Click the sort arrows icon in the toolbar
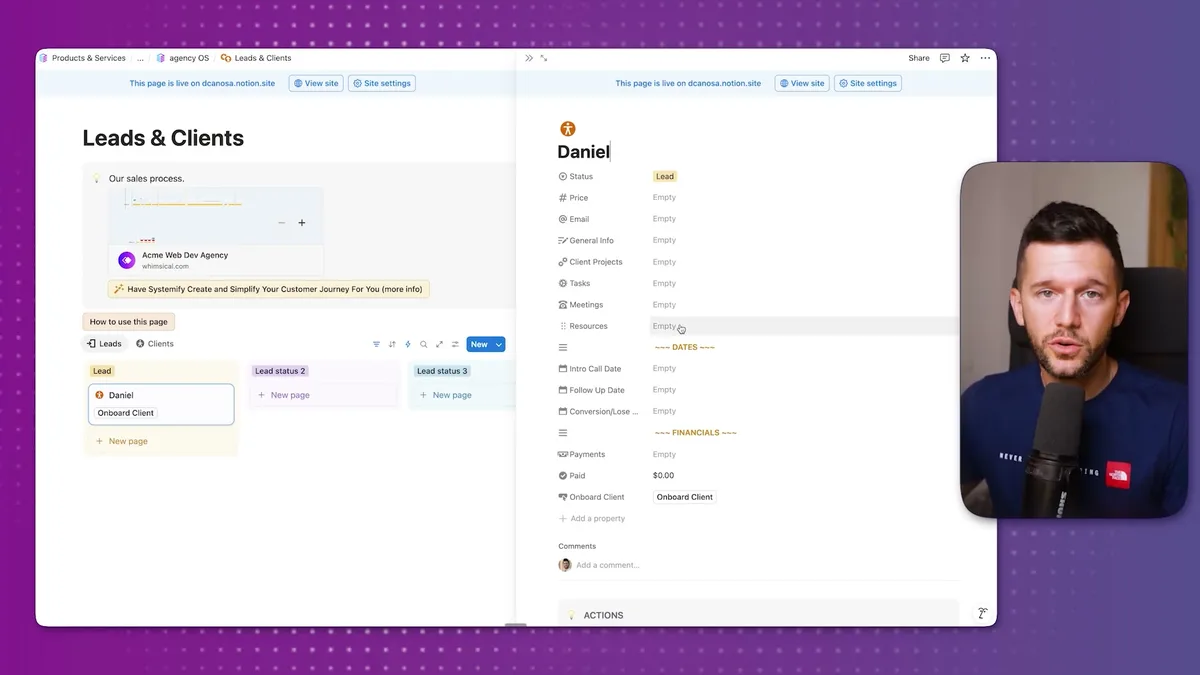This screenshot has height=675, width=1200. pos(392,344)
